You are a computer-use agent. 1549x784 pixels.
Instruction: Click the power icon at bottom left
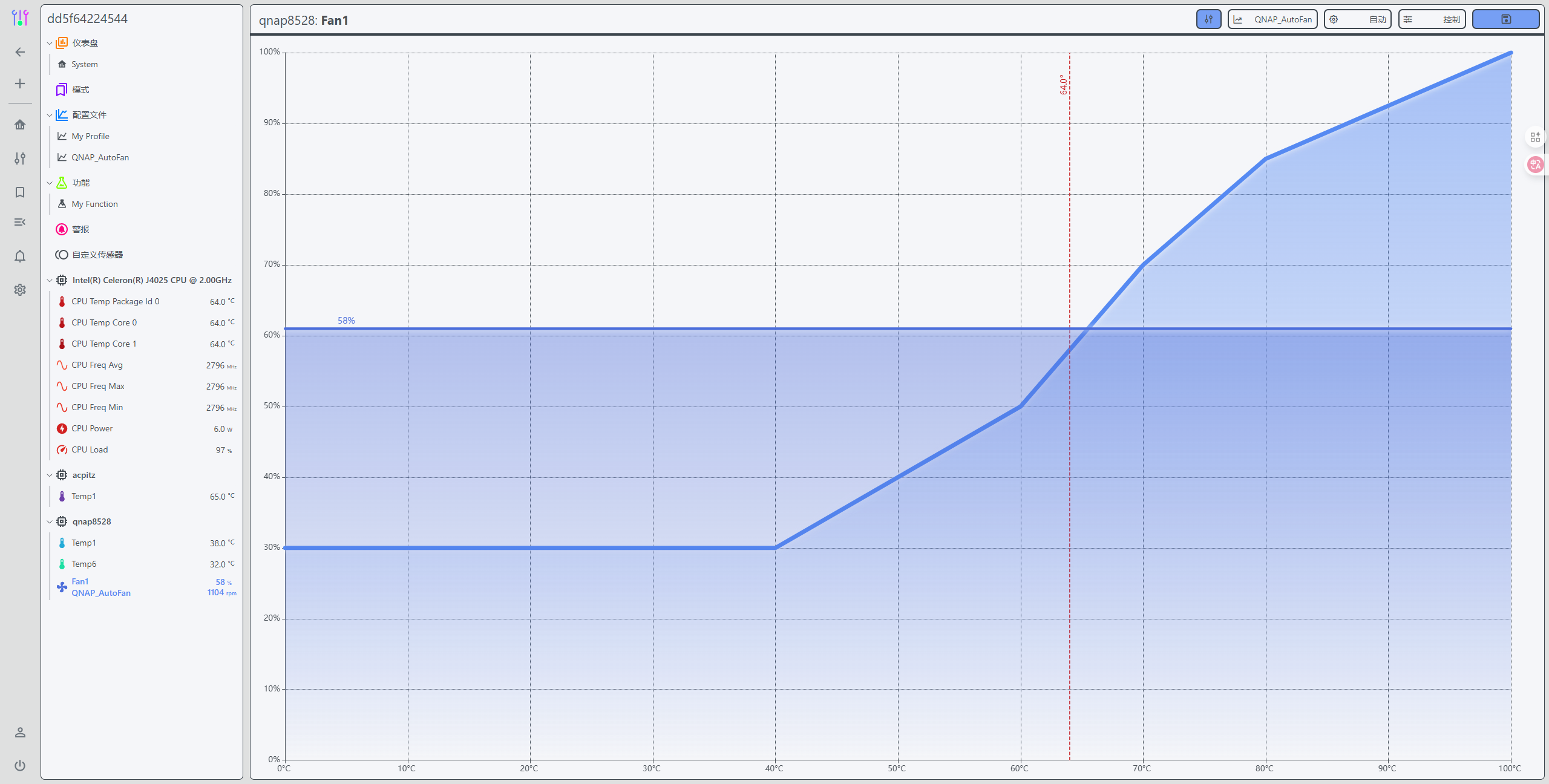click(20, 765)
